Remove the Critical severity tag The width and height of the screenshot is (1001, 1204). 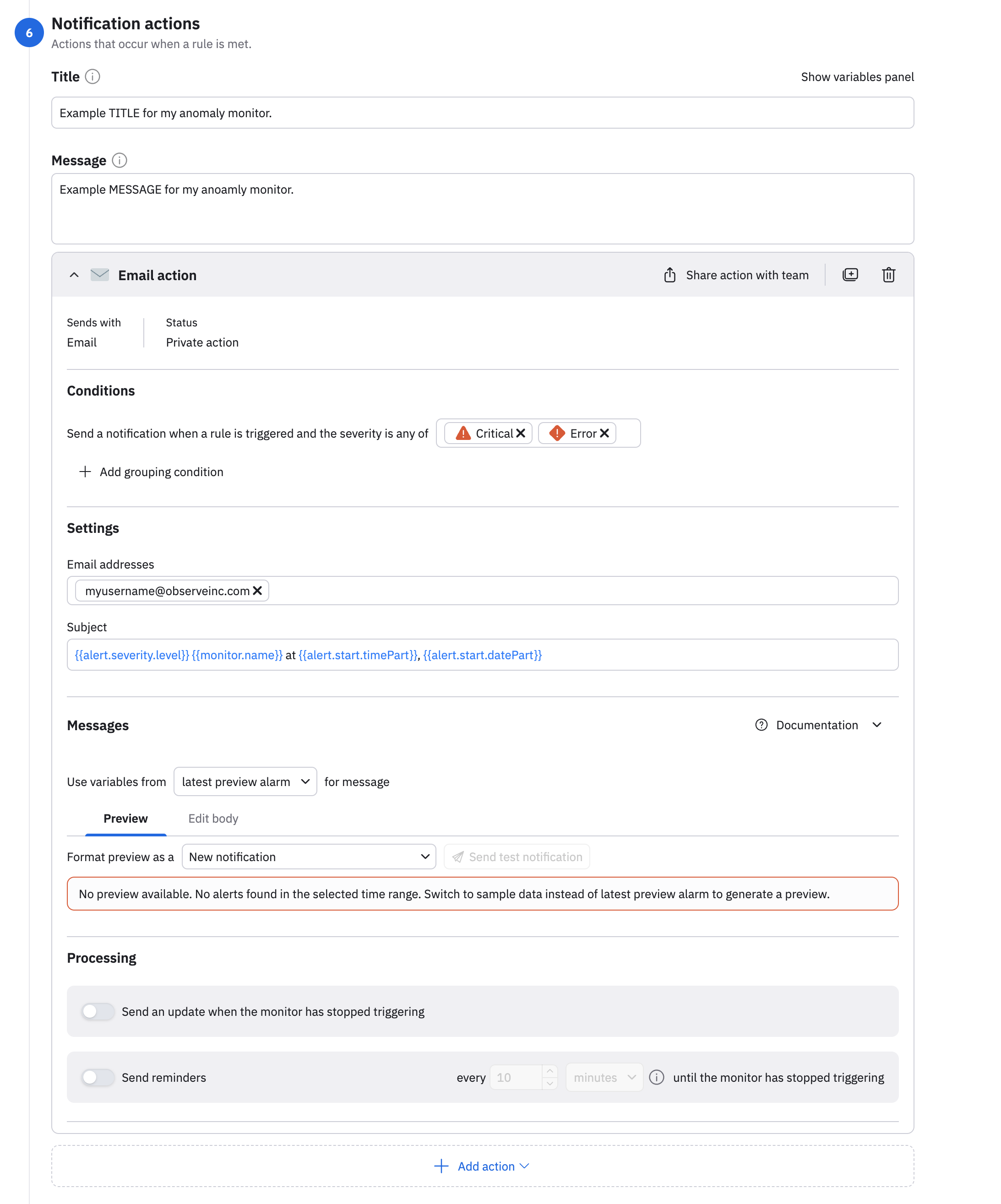[x=520, y=434]
